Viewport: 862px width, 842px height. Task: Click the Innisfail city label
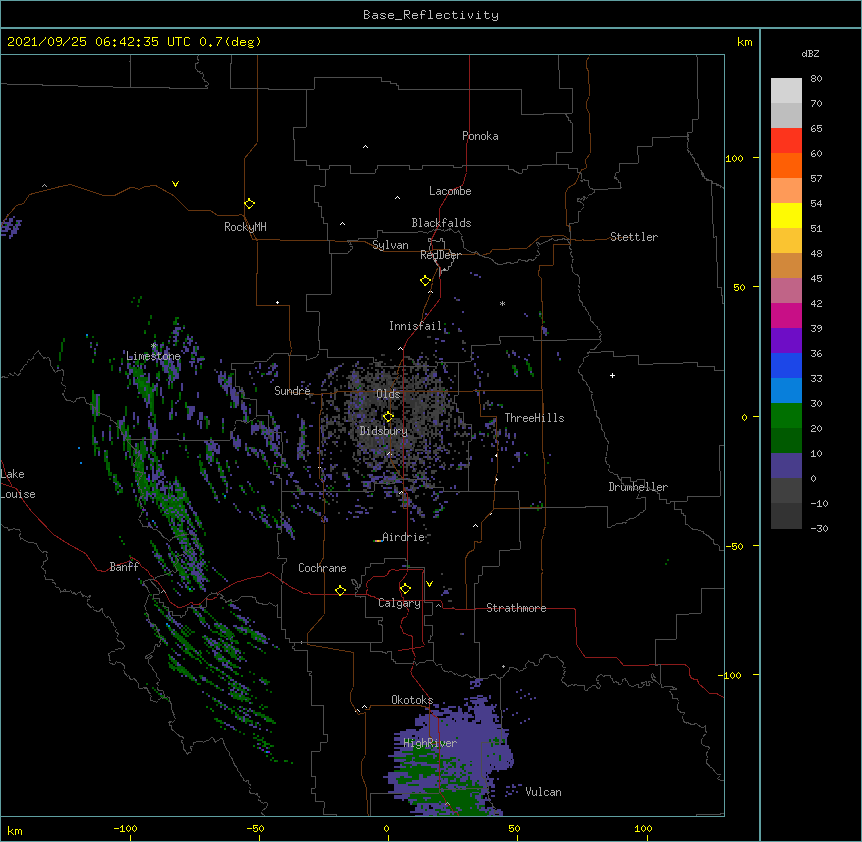[x=415, y=326]
